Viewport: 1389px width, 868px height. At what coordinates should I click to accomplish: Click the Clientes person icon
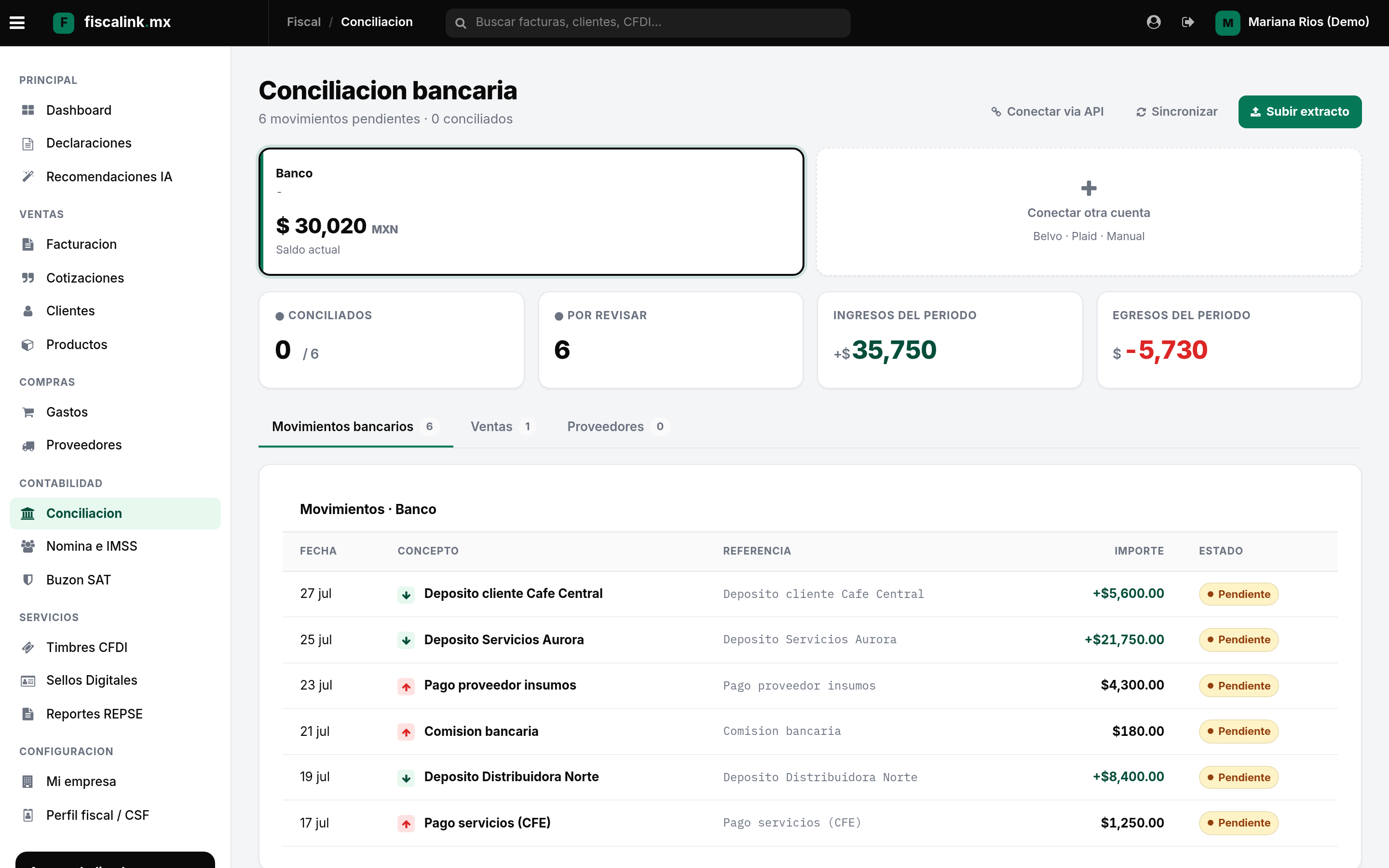(x=27, y=311)
